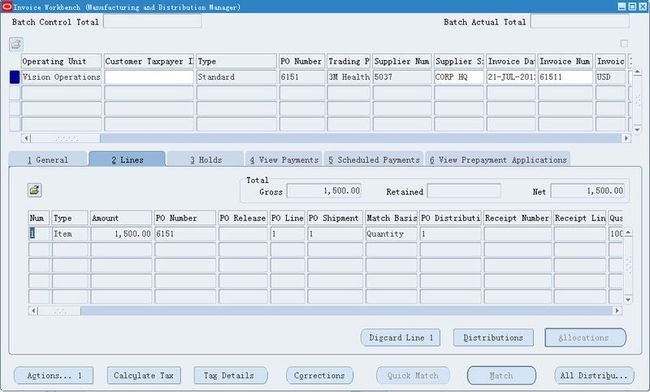
Task: Click the Calculate Tax button
Action: coord(143,375)
